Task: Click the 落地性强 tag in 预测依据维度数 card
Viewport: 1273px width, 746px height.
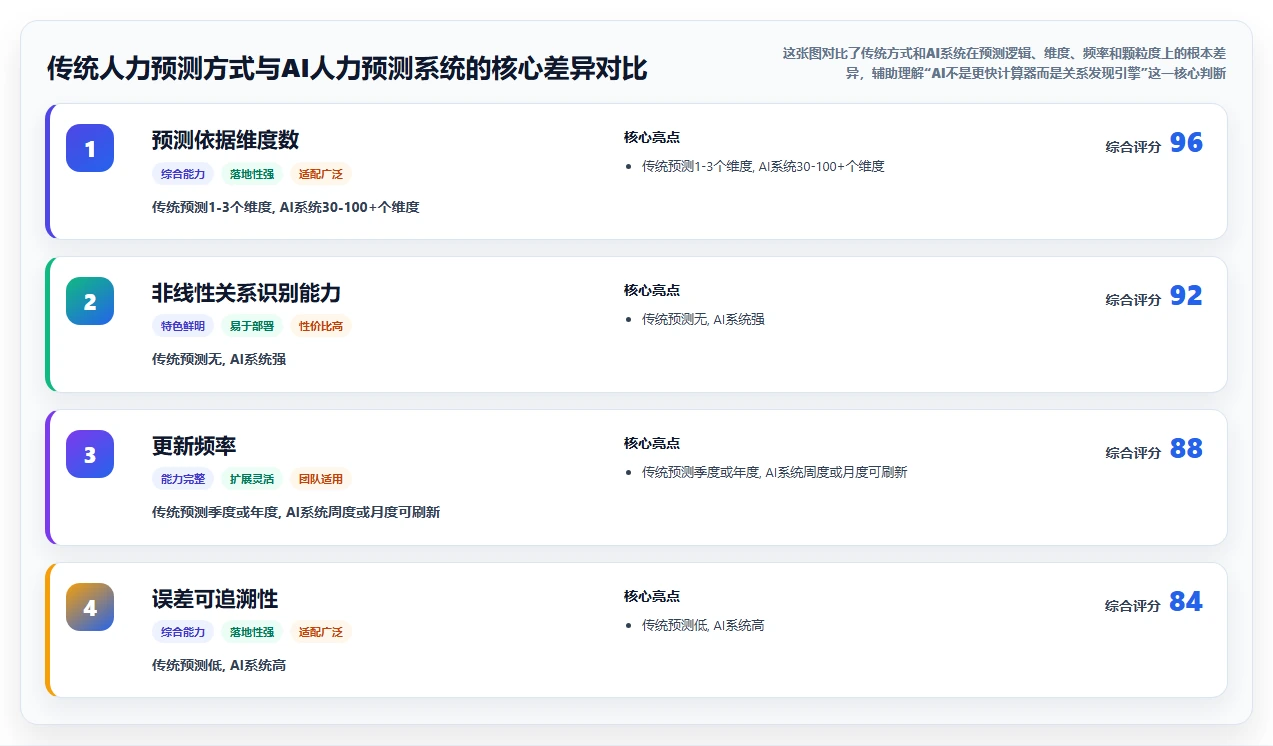Action: point(252,173)
